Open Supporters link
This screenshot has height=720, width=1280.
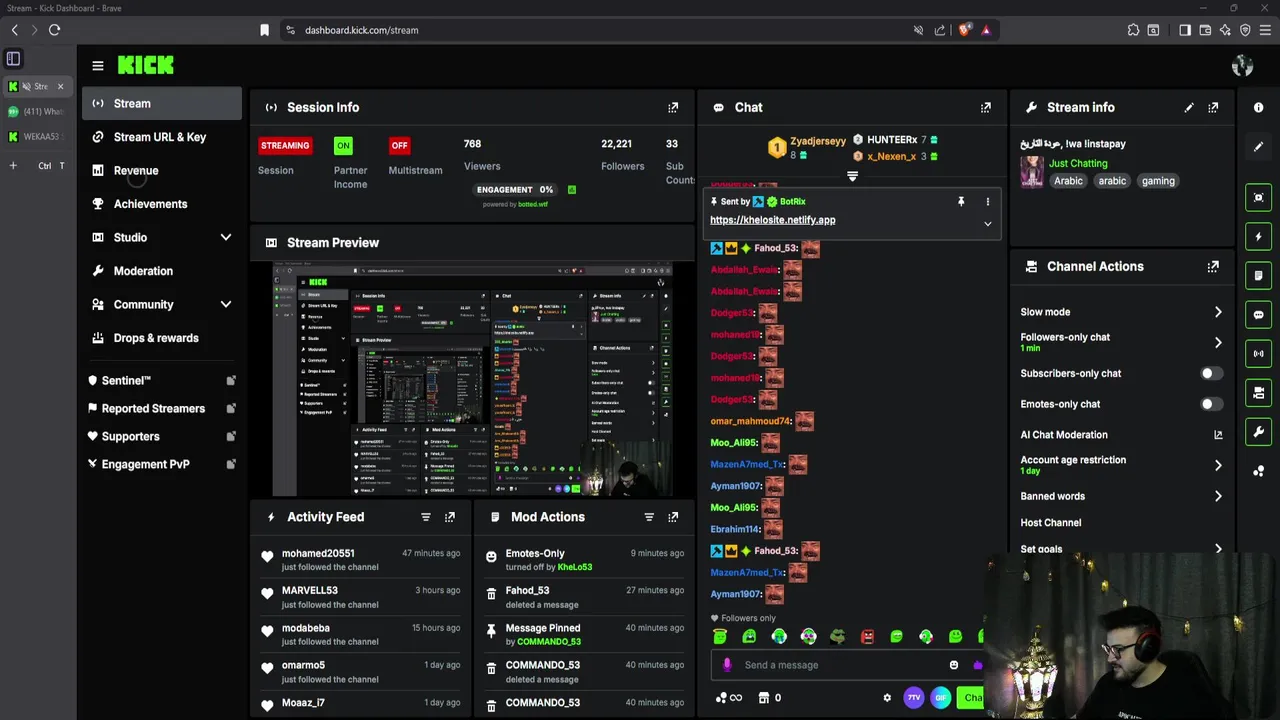[x=162, y=436]
